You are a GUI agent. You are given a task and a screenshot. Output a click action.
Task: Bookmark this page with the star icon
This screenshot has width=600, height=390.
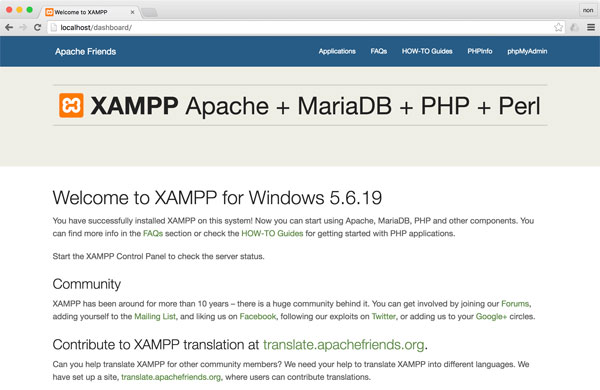(x=558, y=27)
